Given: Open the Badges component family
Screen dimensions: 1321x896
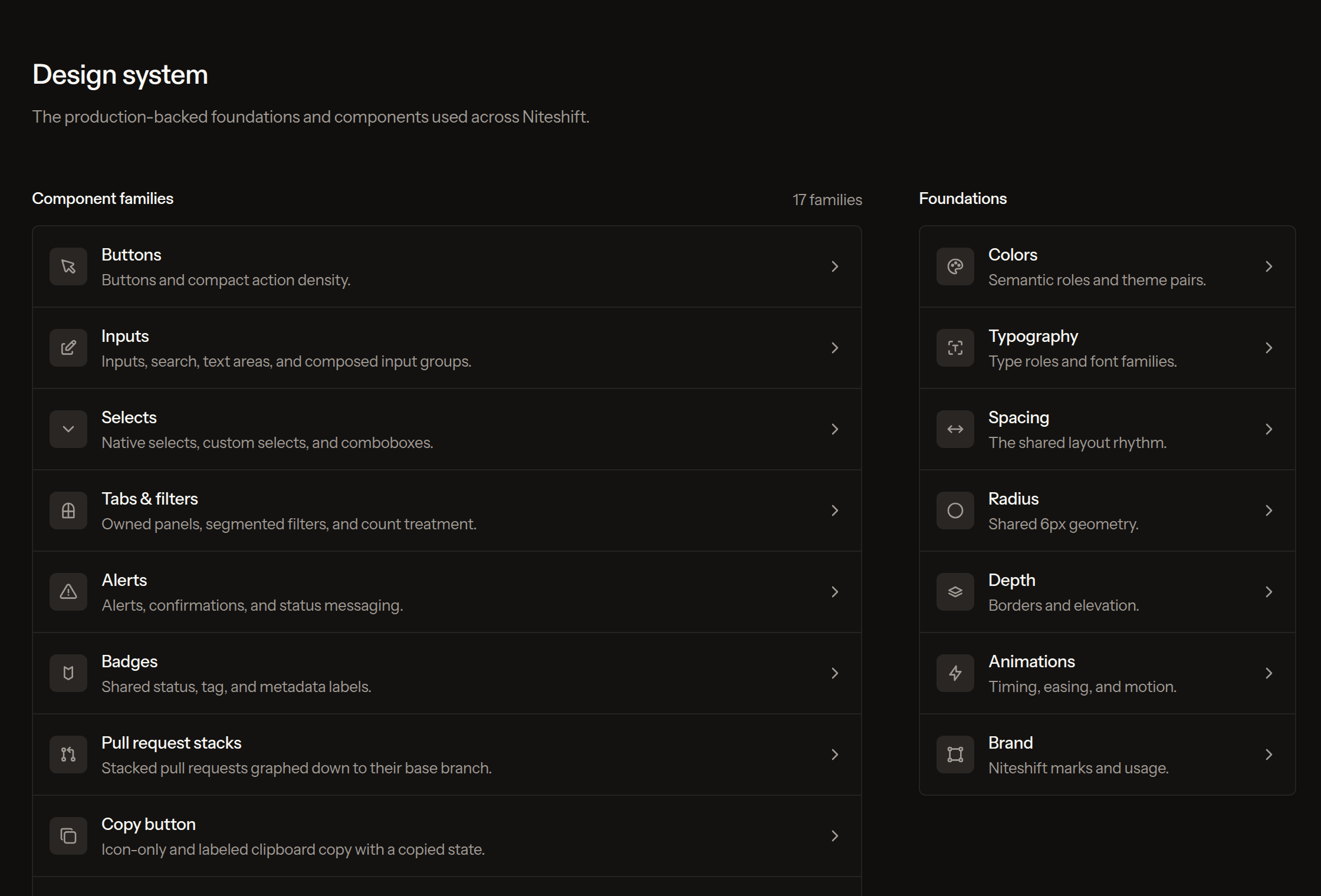Looking at the screenshot, I should [x=447, y=673].
